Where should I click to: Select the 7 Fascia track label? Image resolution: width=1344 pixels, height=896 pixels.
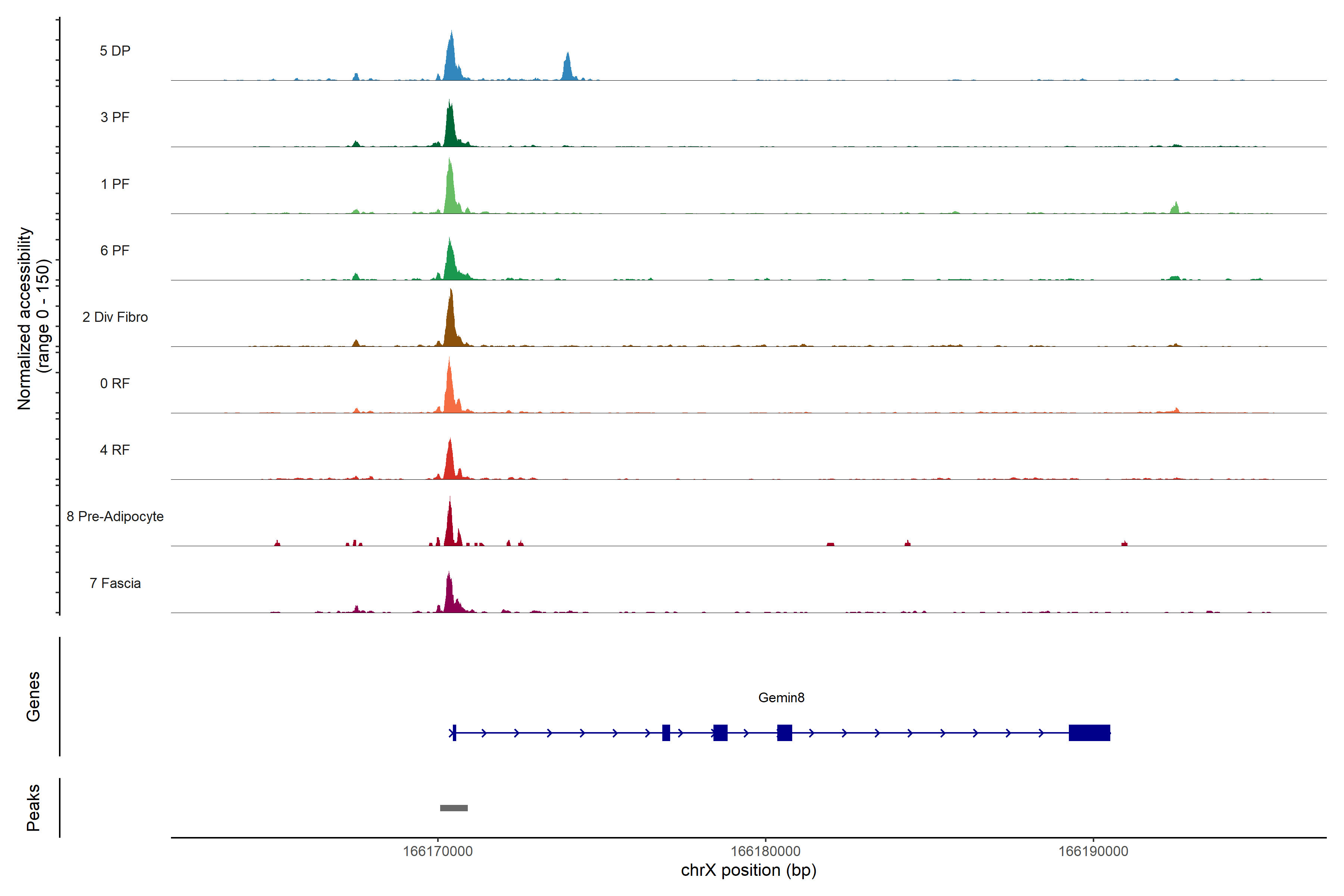pos(115,584)
